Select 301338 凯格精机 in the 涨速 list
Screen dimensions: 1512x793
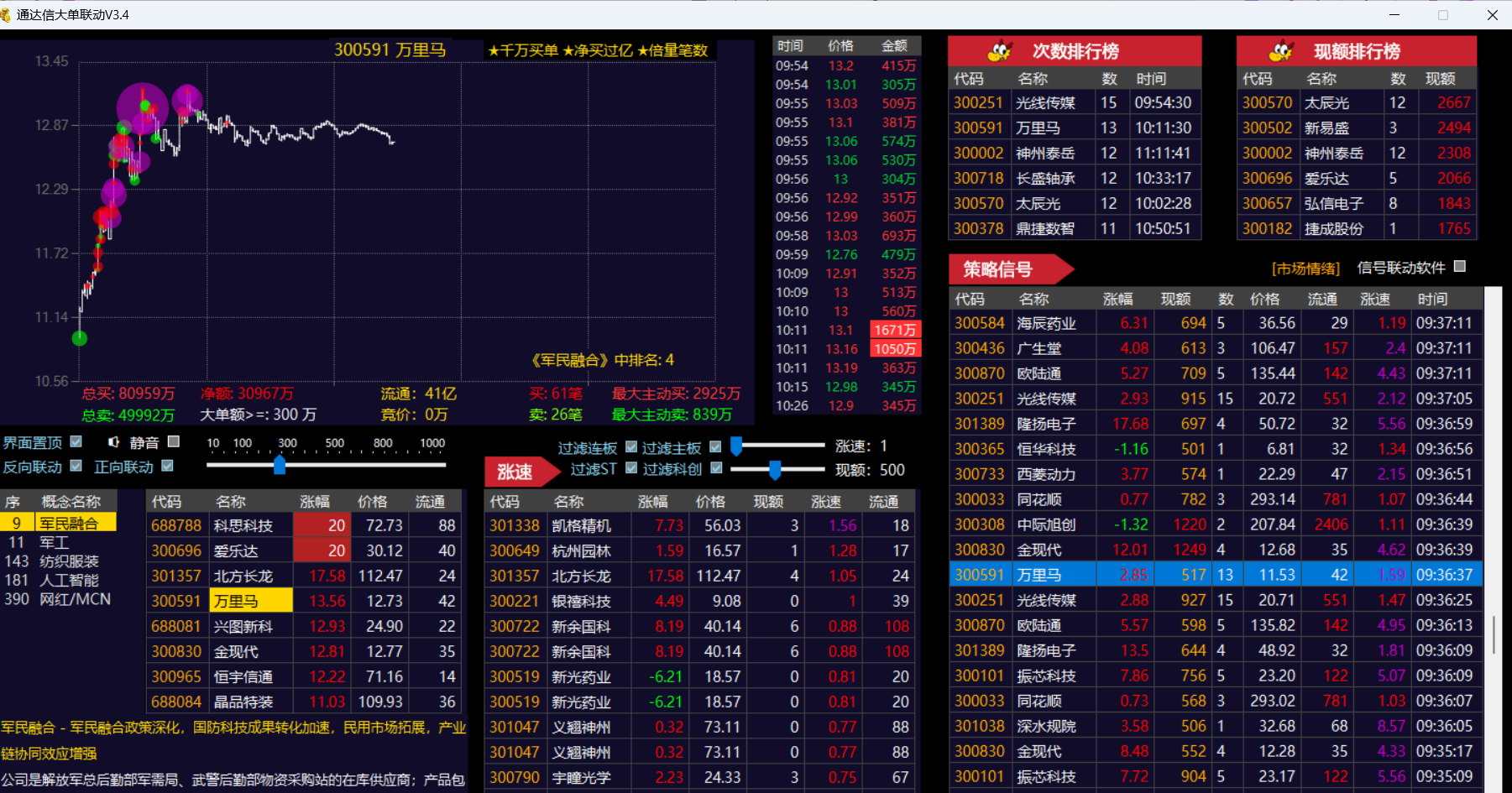pyautogui.click(x=700, y=525)
